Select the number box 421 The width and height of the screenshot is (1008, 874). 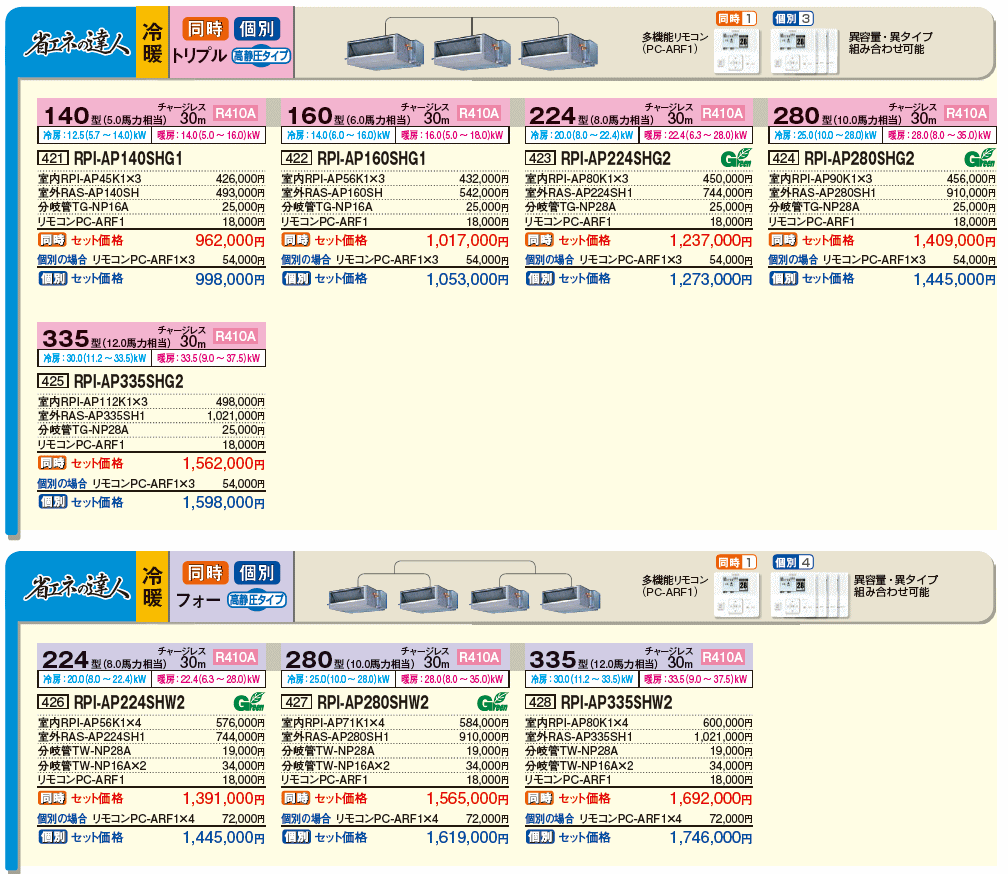pos(53,158)
